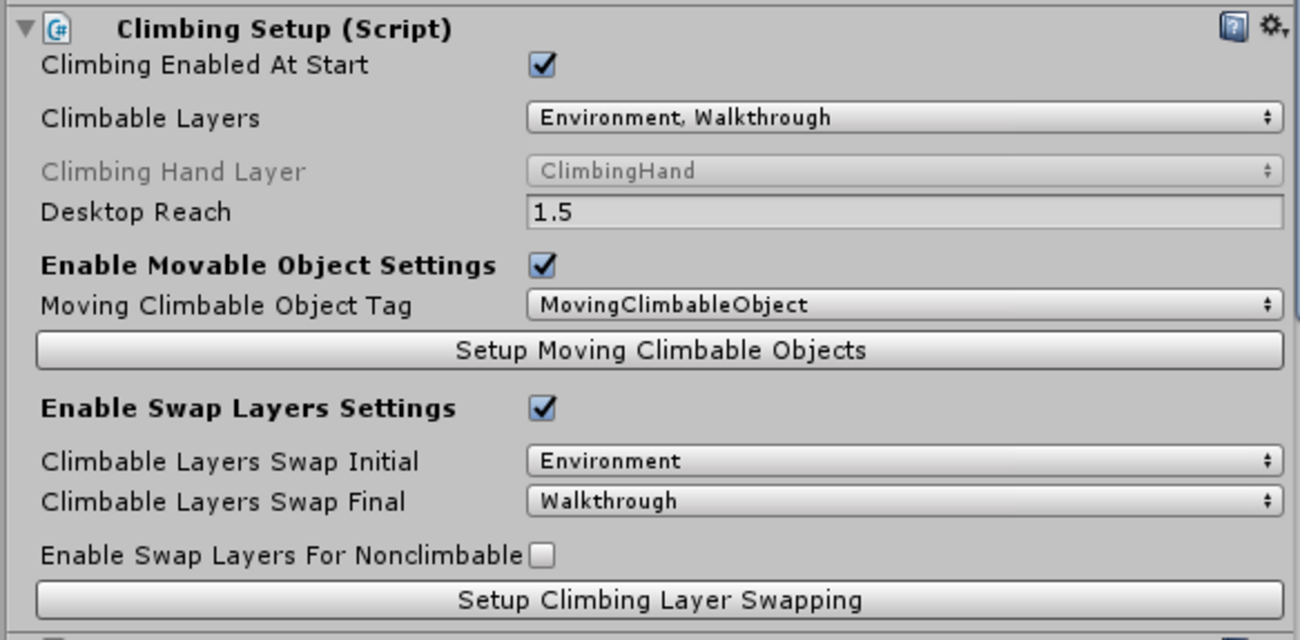
Task: Open the Climbable Layers dropdown
Action: [904, 118]
